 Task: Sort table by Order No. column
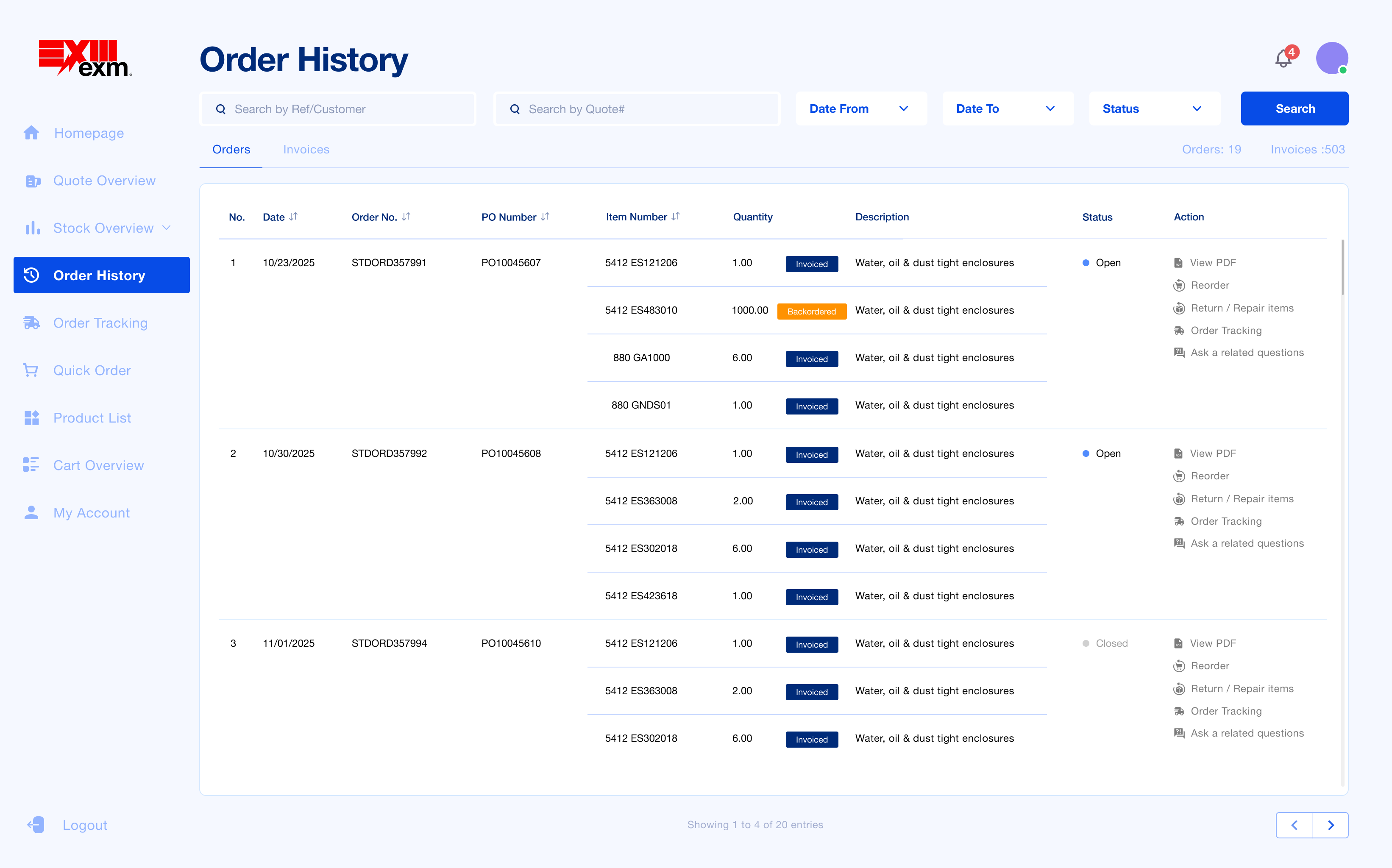[x=406, y=217]
